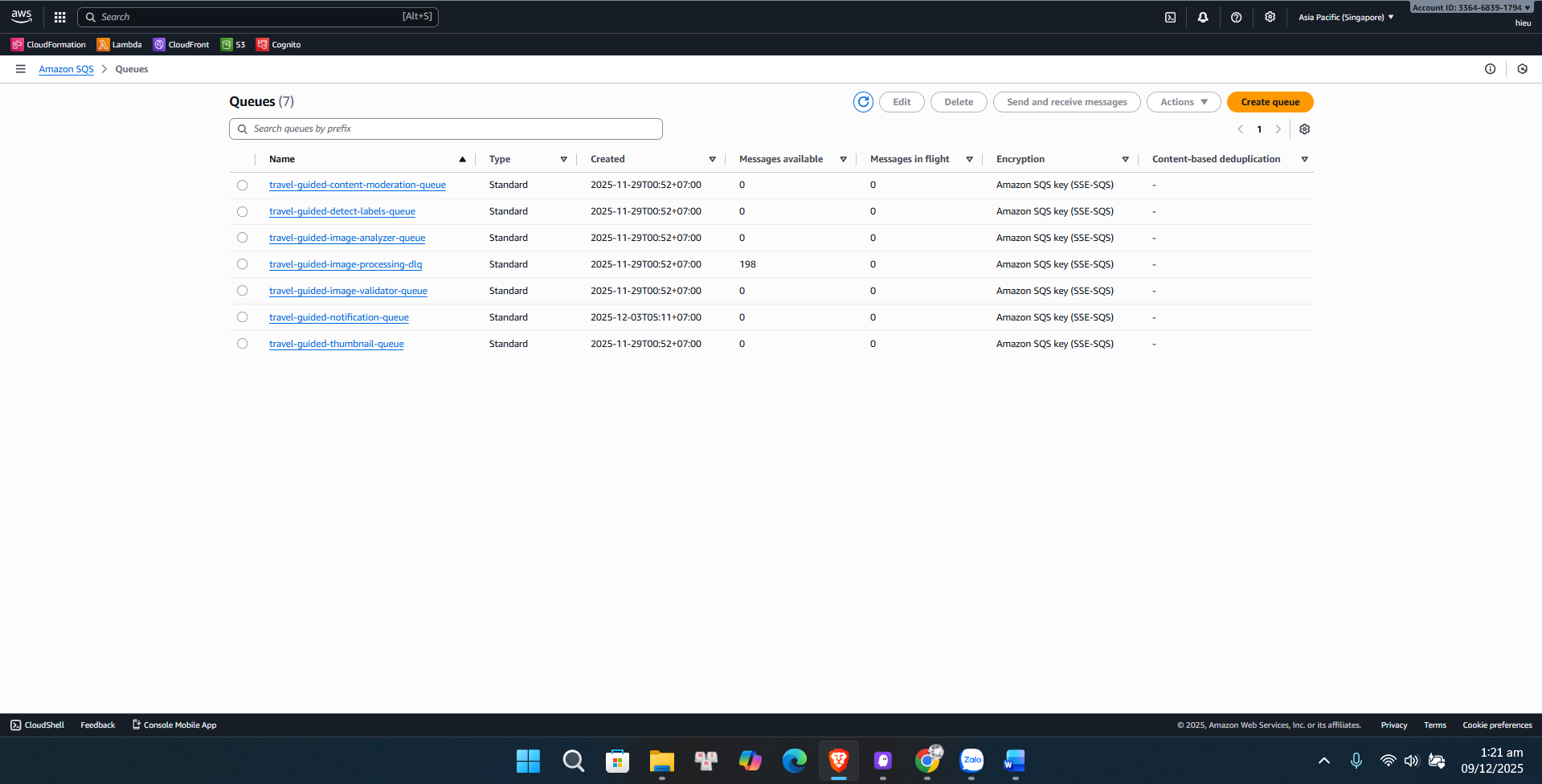Open the Encryption column filter dropdown
The height and width of the screenshot is (784, 1542).
tap(1126, 159)
